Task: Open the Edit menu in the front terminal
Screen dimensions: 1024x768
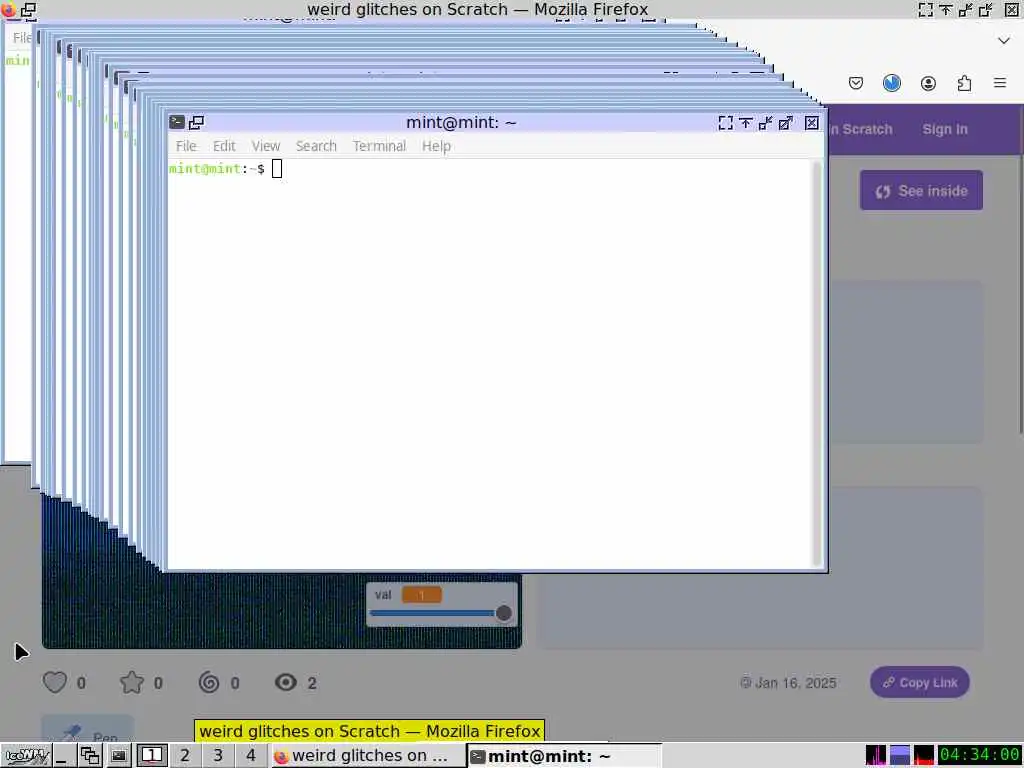Action: coord(224,146)
